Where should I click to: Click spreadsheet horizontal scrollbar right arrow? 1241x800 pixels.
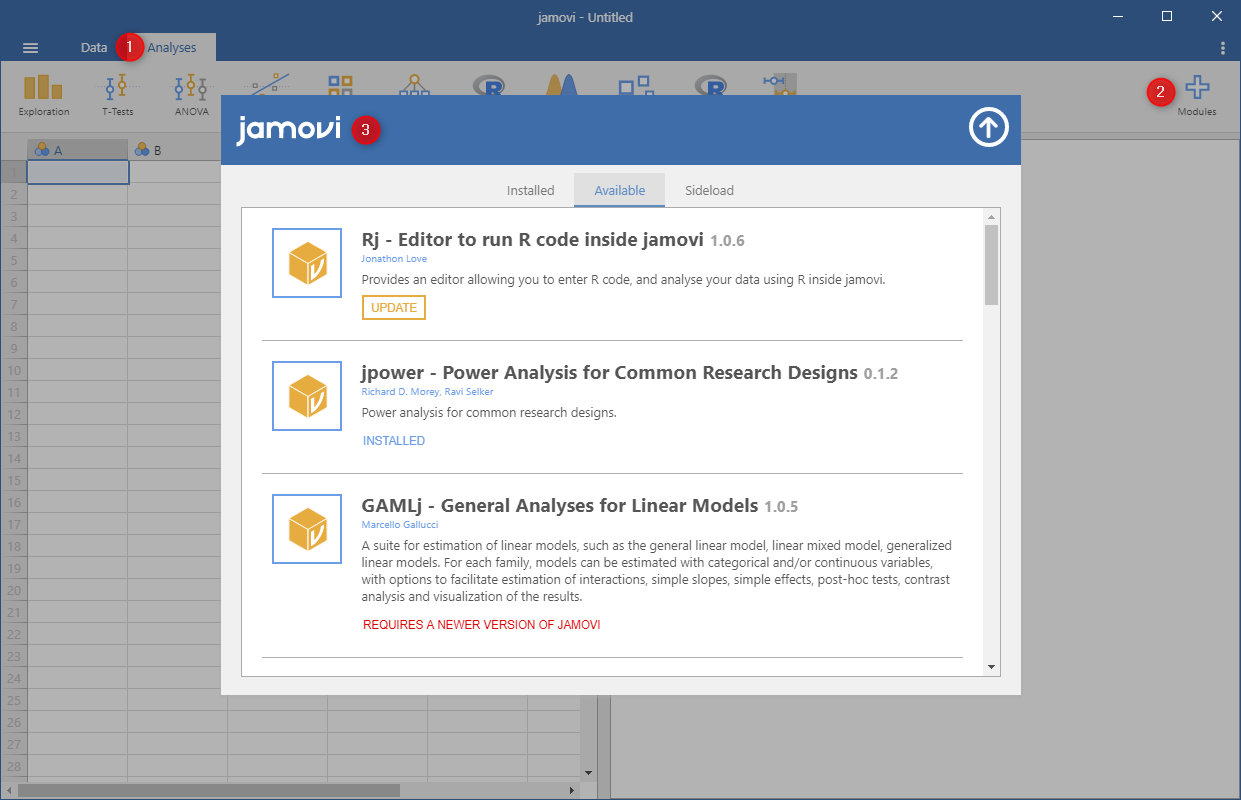(x=572, y=790)
